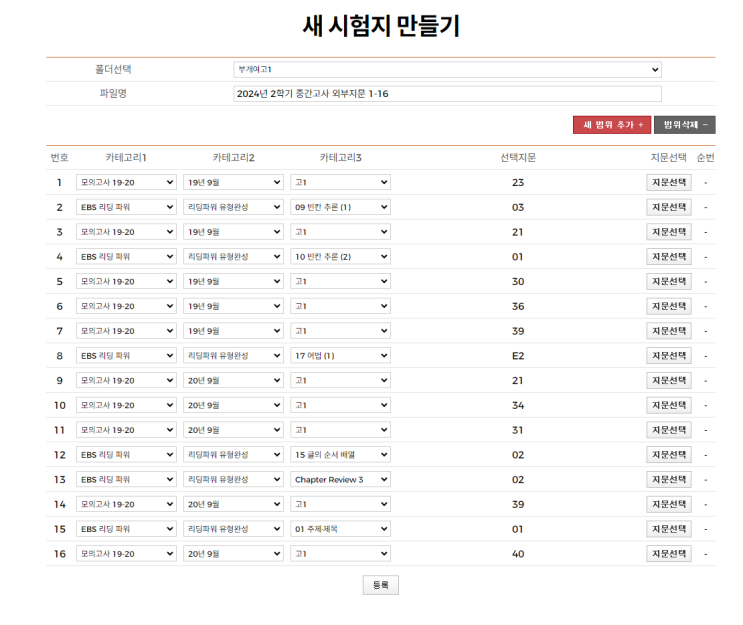Open row 8 카테고리3 17 어법 dropdown

point(340,355)
